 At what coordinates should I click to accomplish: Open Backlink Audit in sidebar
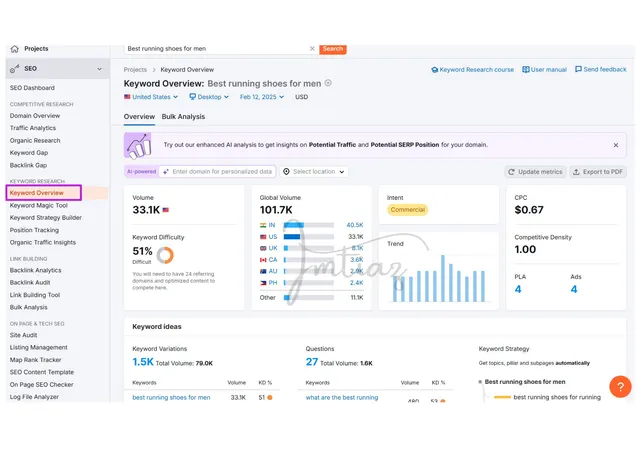[x=30, y=283]
